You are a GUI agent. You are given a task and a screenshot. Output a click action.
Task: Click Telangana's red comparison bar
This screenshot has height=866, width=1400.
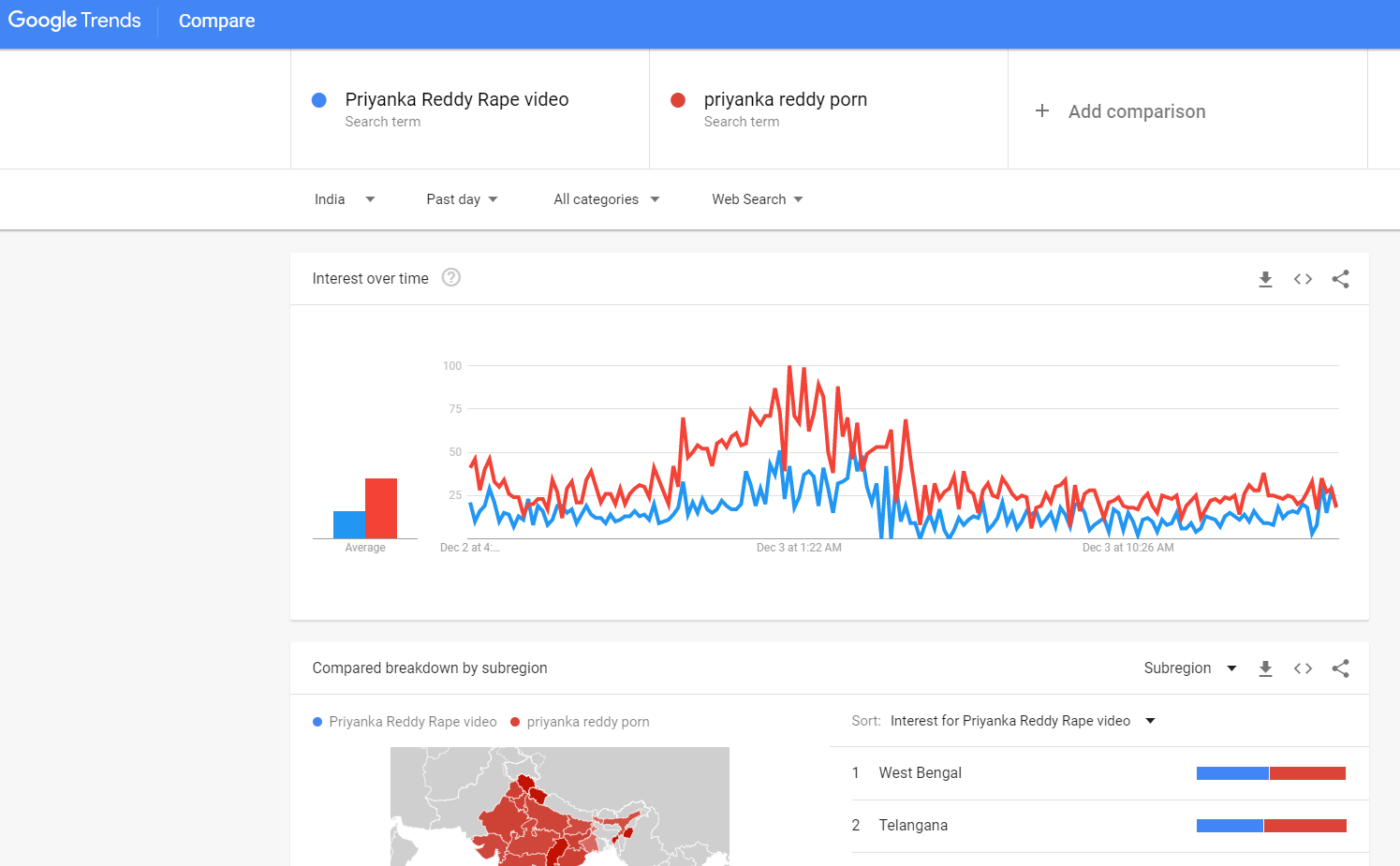(1305, 826)
